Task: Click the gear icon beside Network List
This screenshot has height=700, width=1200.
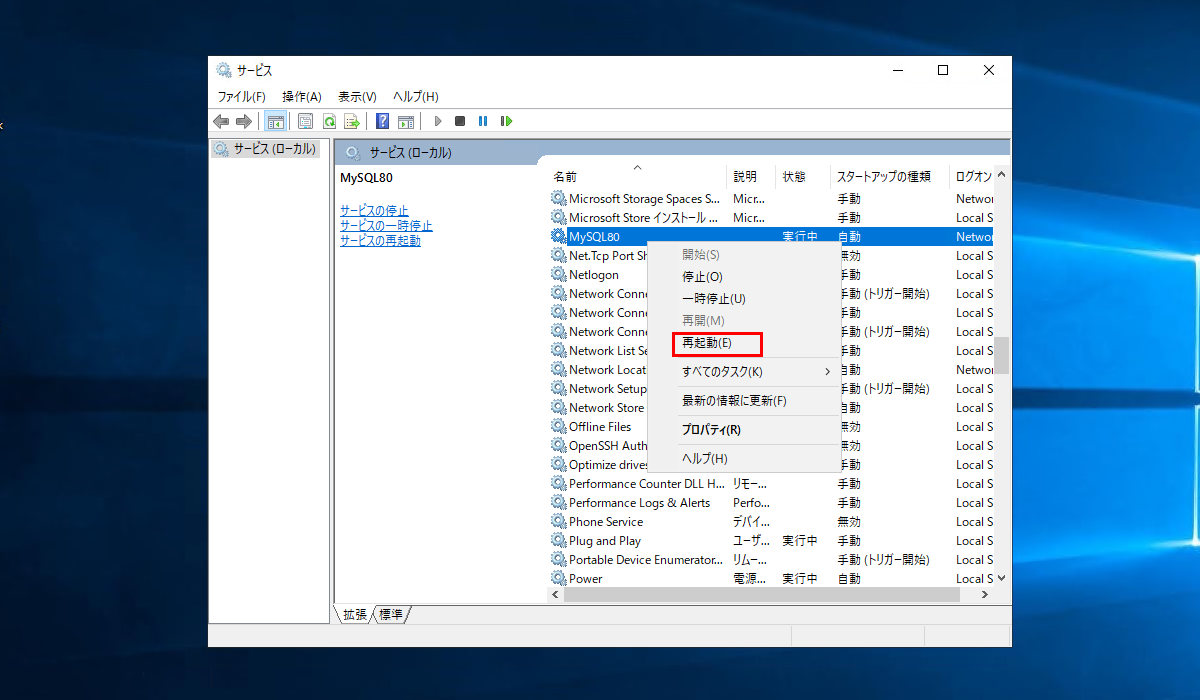Action: tap(558, 351)
